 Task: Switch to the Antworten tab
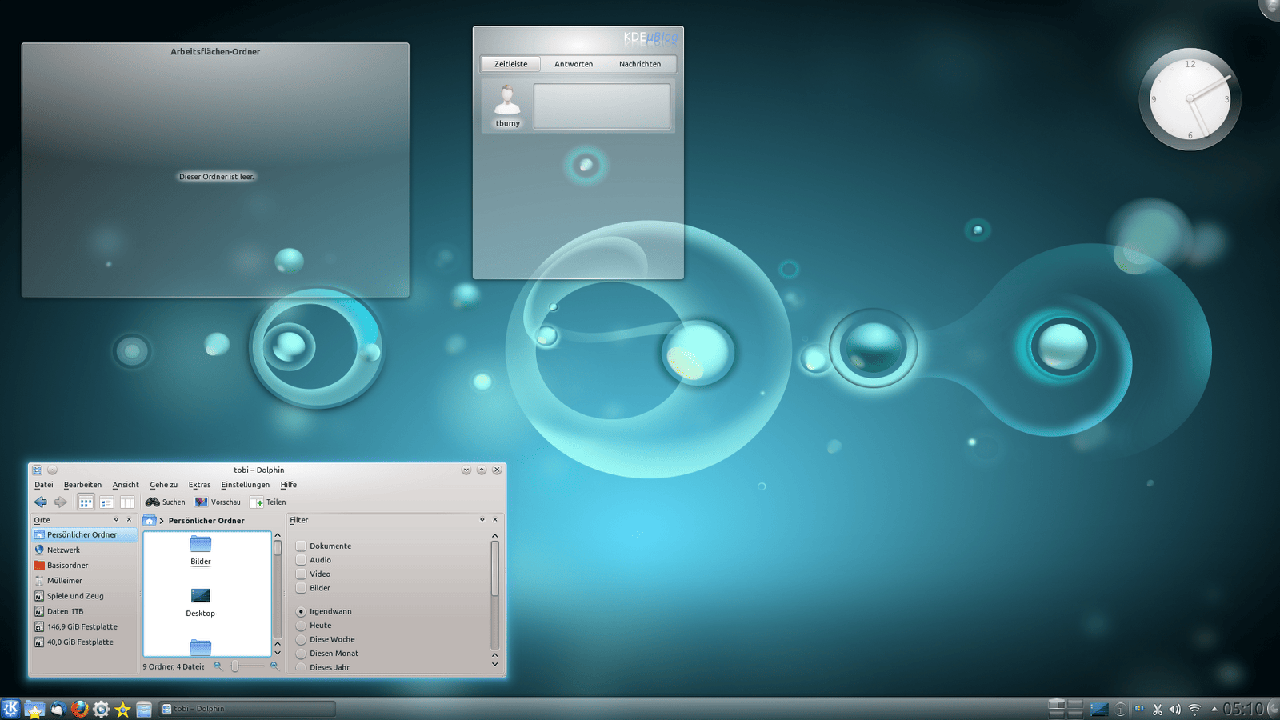point(574,64)
